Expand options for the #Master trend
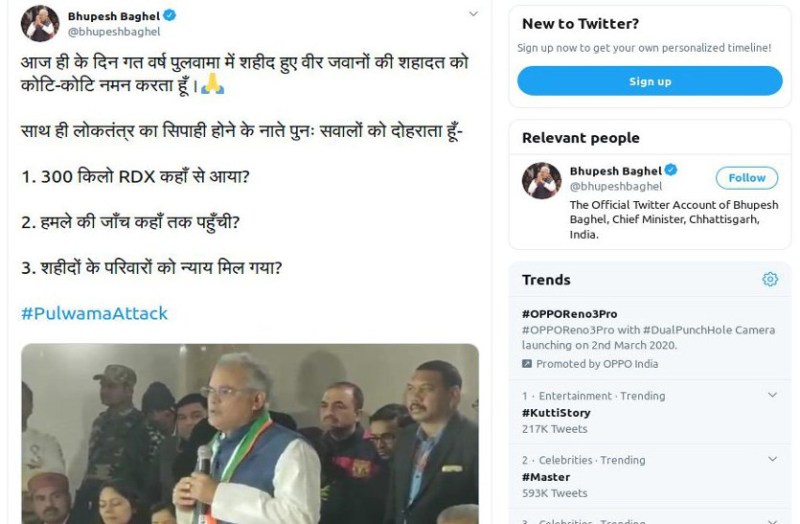Viewport: 800px width, 524px height. (772, 460)
